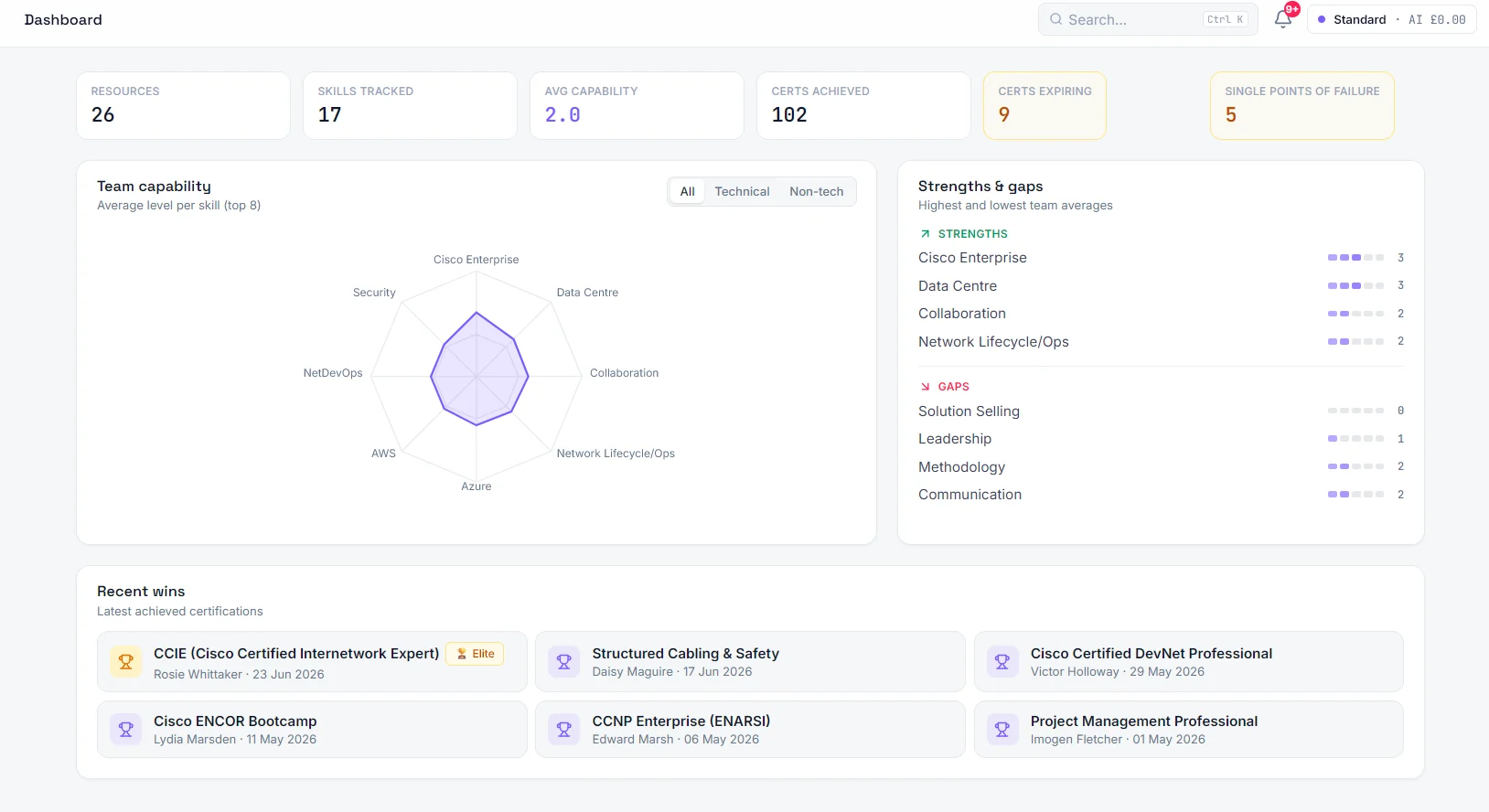Click the Methodology gap row
The width and height of the screenshot is (1489, 812).
click(1161, 467)
